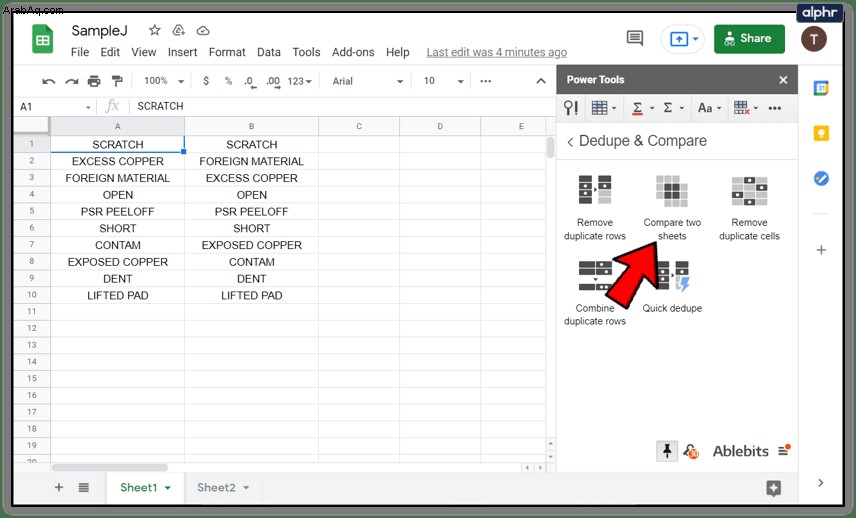Switch to Sheet2 tab
Viewport: 856px width, 518px height.
(x=216, y=487)
